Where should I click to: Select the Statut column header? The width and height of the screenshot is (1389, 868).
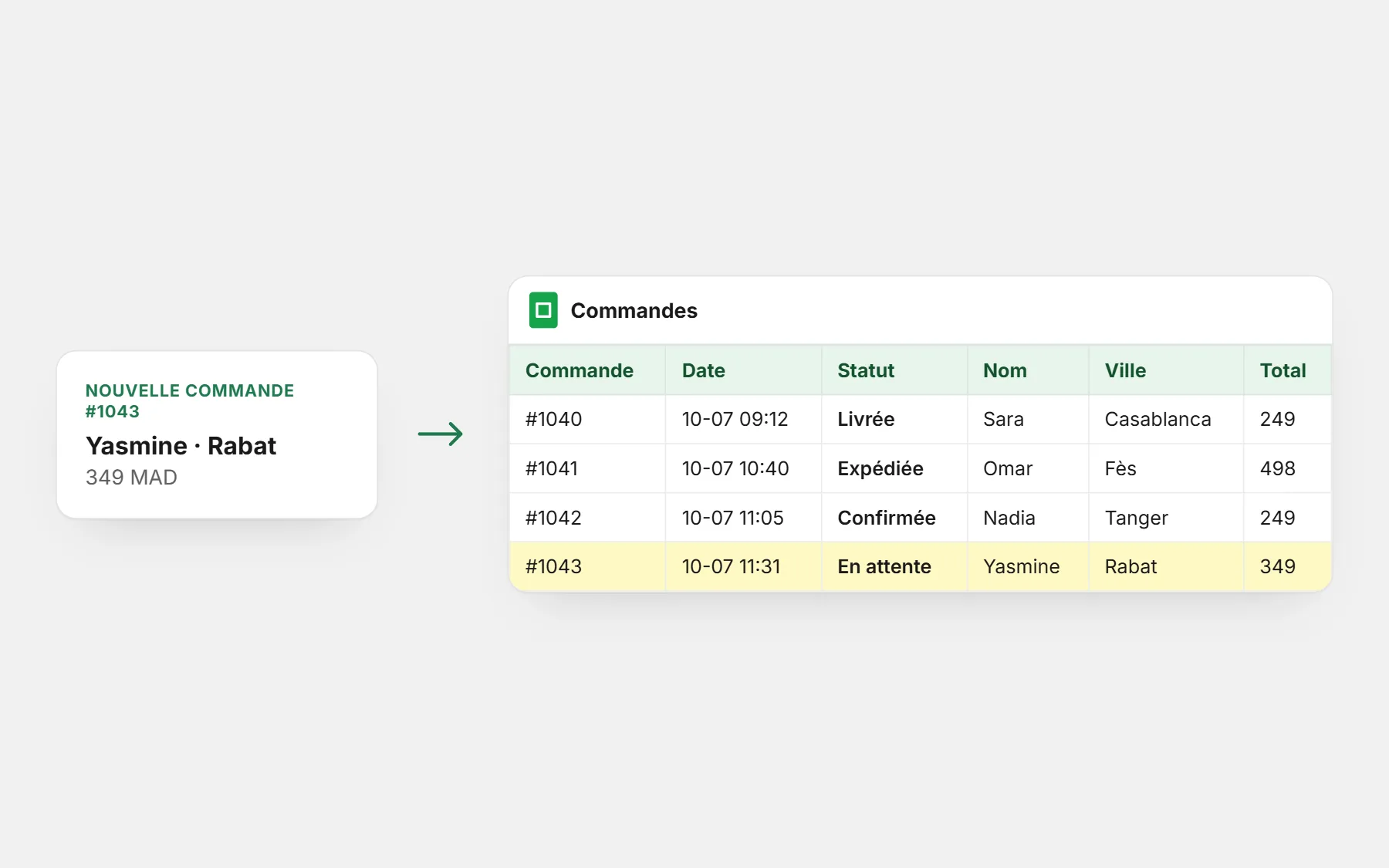(894, 370)
